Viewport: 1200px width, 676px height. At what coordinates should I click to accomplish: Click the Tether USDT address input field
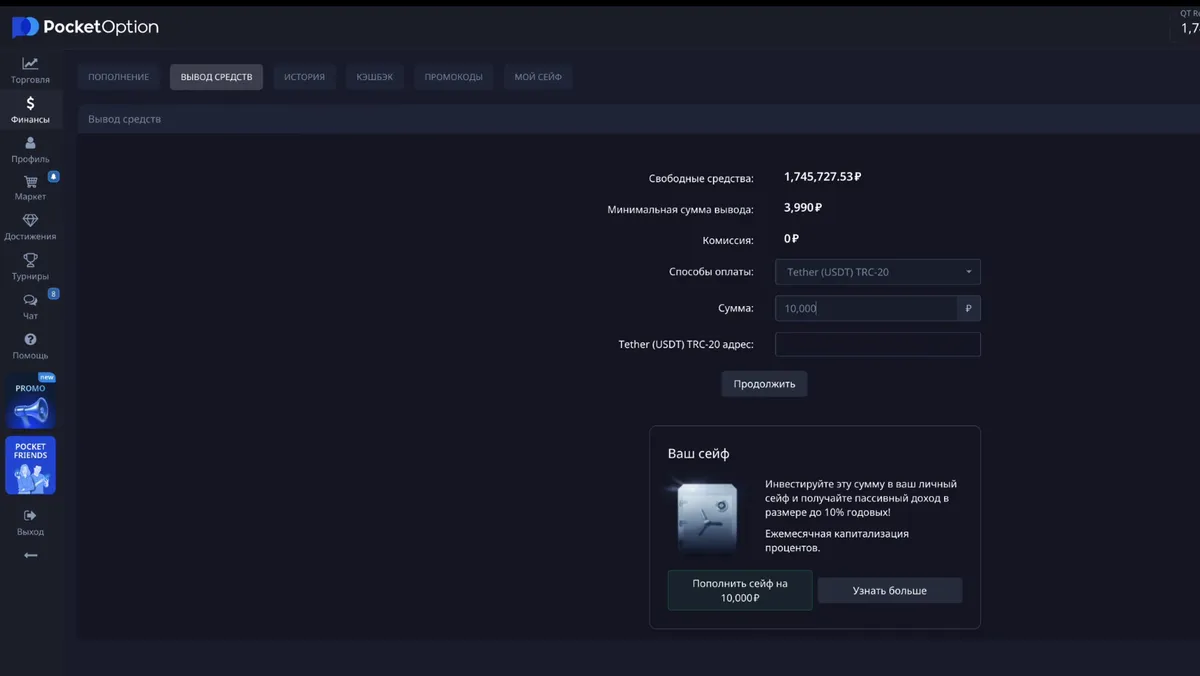tap(877, 344)
